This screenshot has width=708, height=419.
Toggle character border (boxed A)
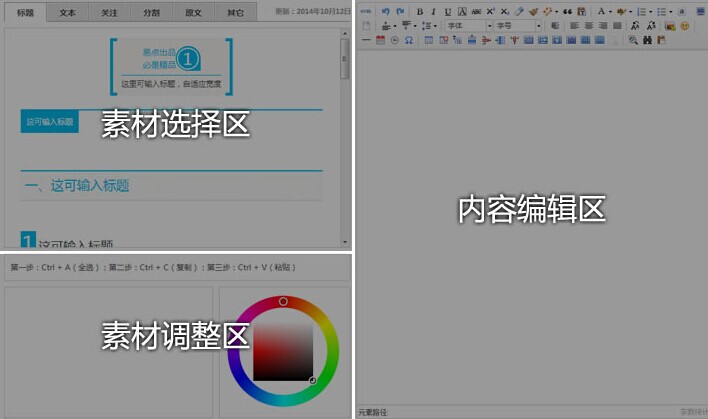tap(462, 12)
